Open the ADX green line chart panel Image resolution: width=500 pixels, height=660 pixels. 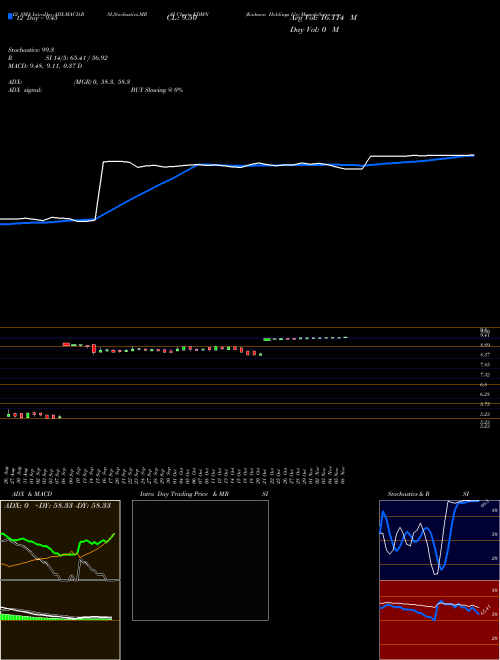(x=60, y=540)
